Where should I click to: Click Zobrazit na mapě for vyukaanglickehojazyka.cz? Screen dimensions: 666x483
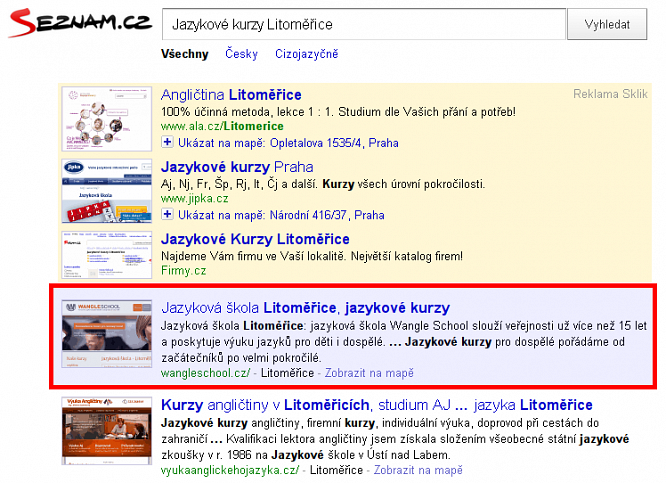[x=418, y=470]
